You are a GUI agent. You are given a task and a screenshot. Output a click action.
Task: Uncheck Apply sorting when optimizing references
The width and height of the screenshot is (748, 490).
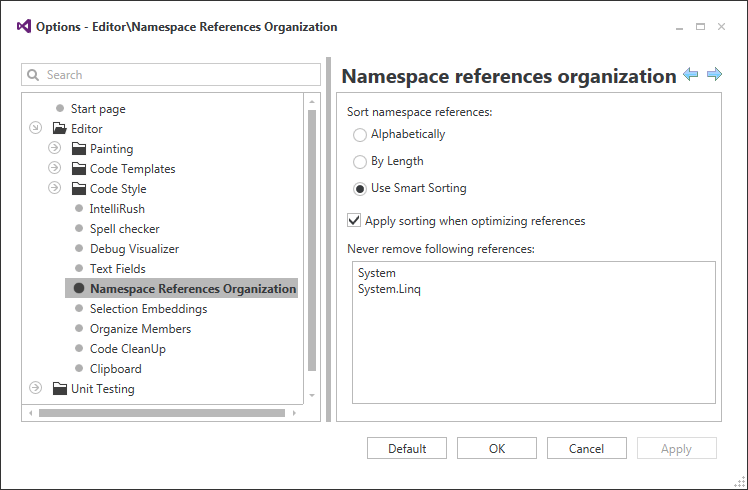pos(354,221)
